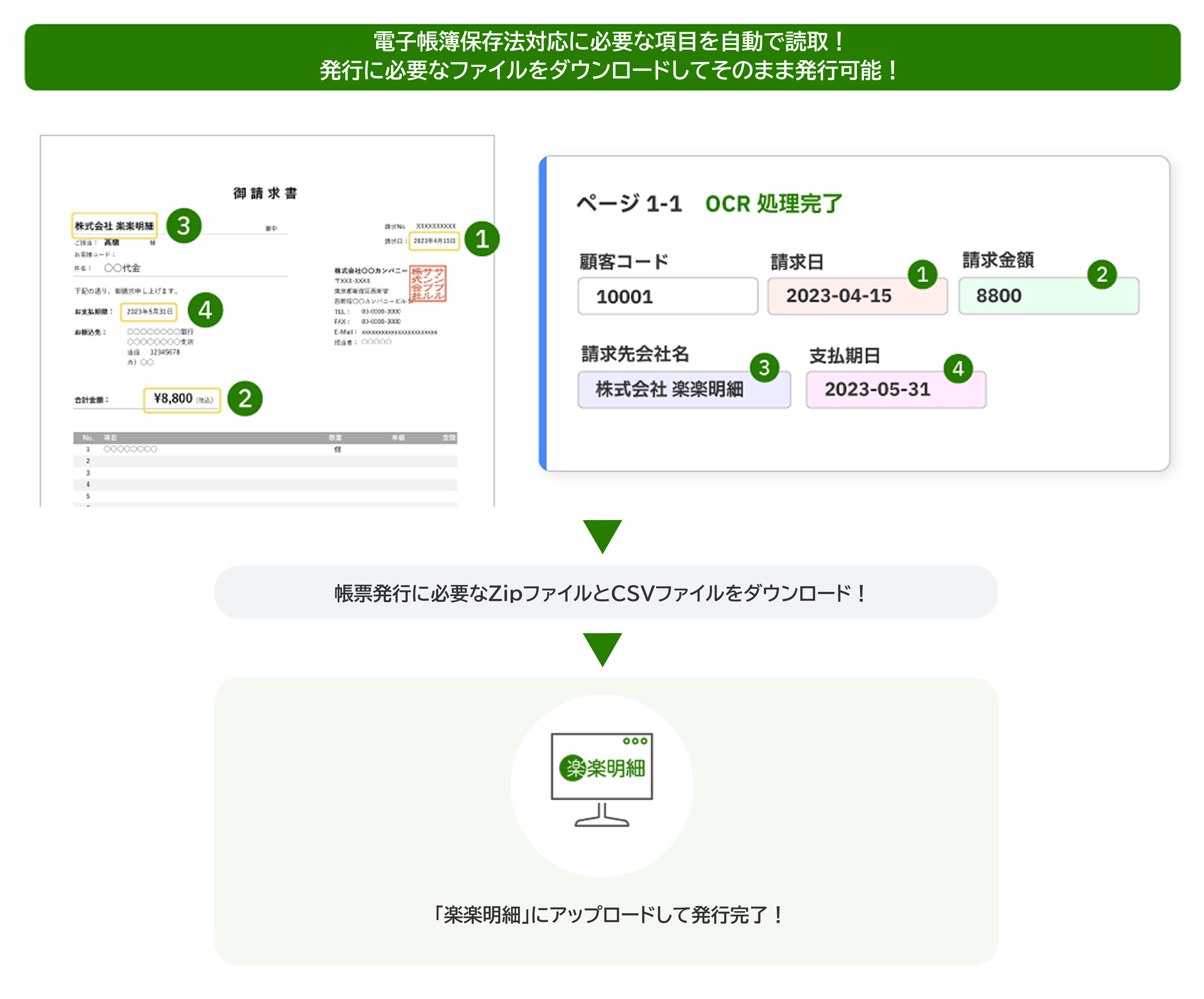Viewport: 1204px width, 999px height.
Task: Click the highlighted 2023年5月31日 due date on the invoice
Action: point(149,312)
